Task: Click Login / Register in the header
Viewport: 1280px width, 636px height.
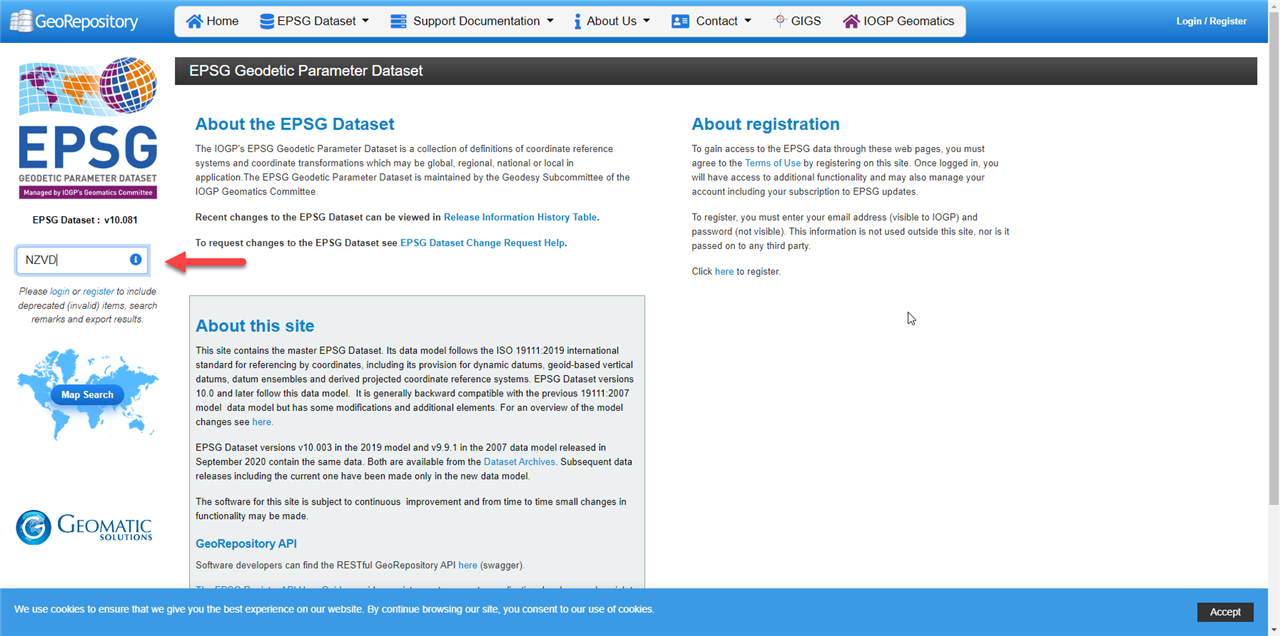Action: coord(1211,21)
